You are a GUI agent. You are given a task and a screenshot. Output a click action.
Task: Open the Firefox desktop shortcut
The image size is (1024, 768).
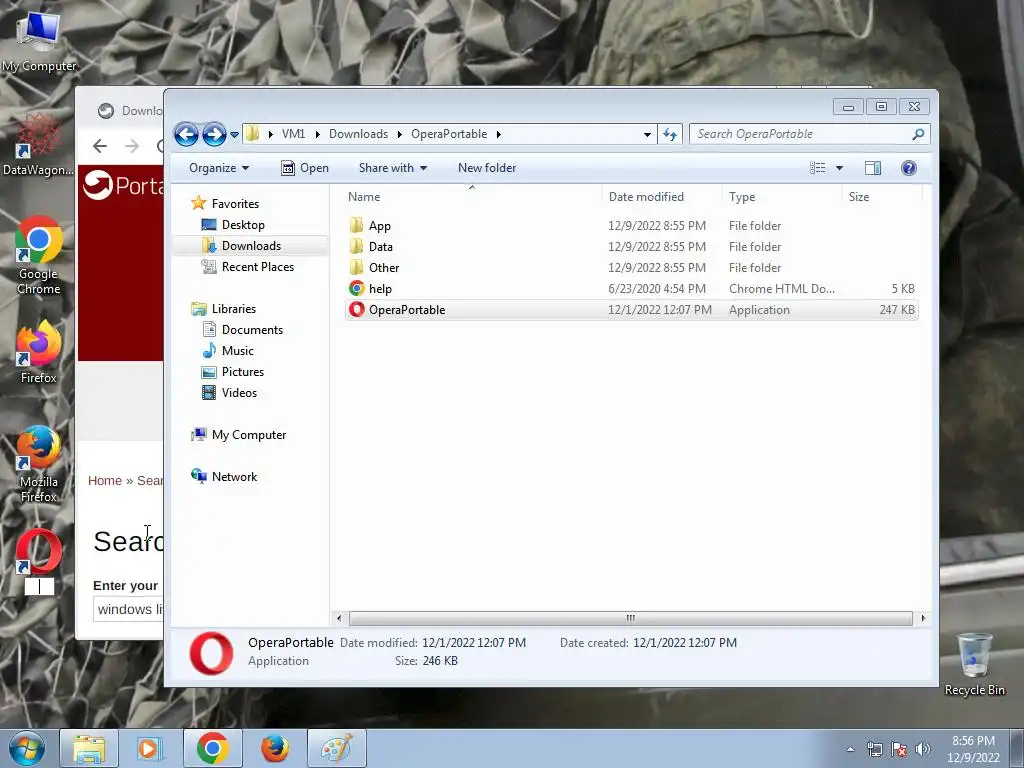click(x=39, y=353)
